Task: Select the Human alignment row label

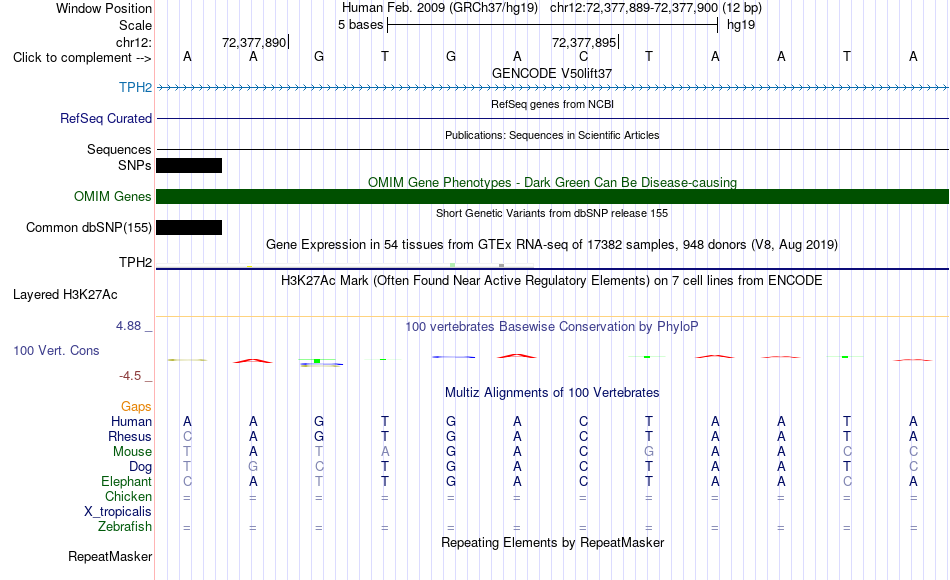Action: [x=131, y=422]
